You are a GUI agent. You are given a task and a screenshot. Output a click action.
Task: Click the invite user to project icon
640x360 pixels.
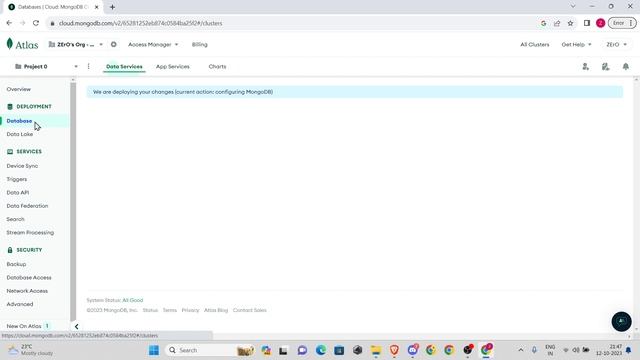point(585,67)
